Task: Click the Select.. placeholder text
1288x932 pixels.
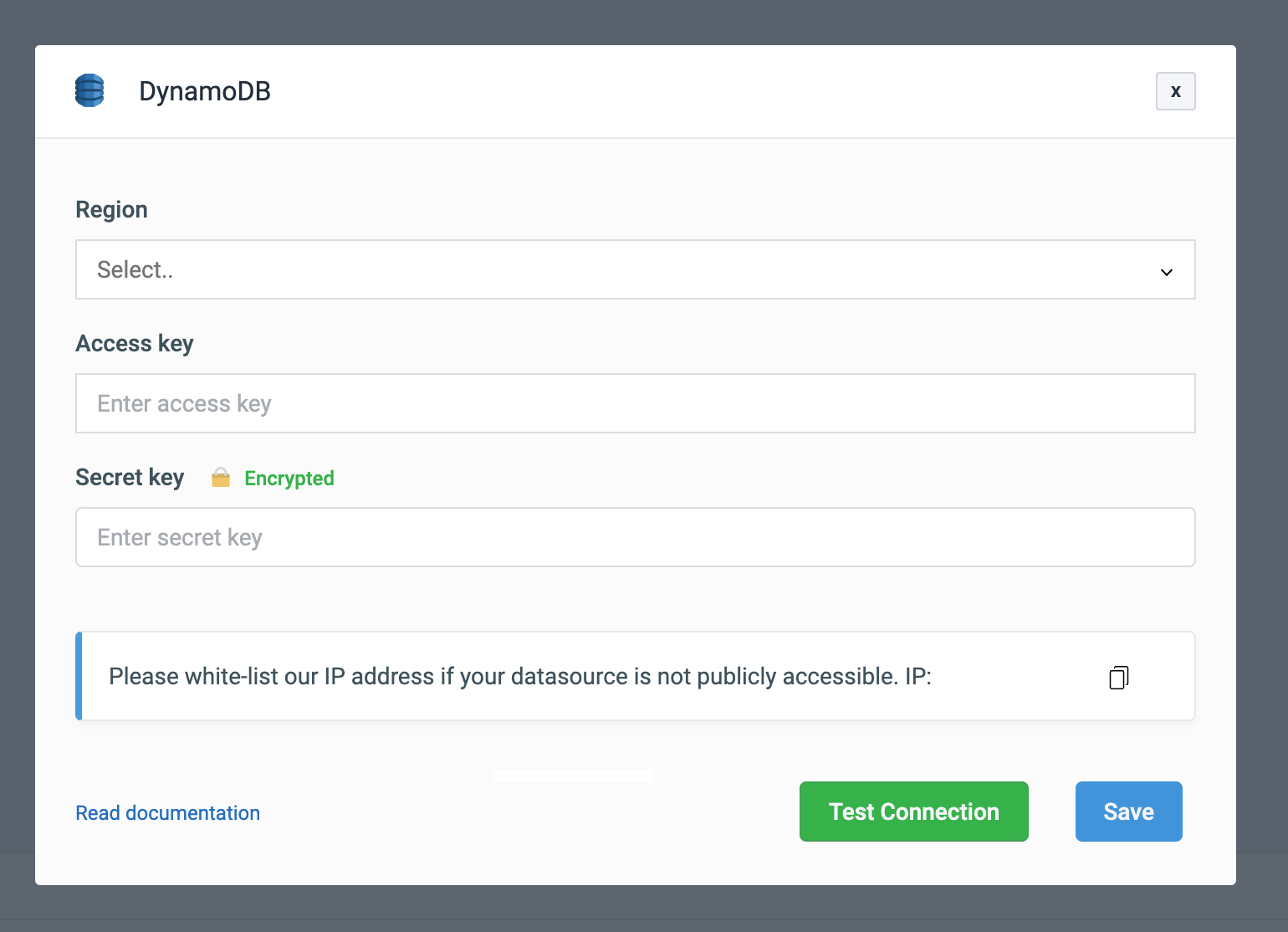Action: click(135, 269)
